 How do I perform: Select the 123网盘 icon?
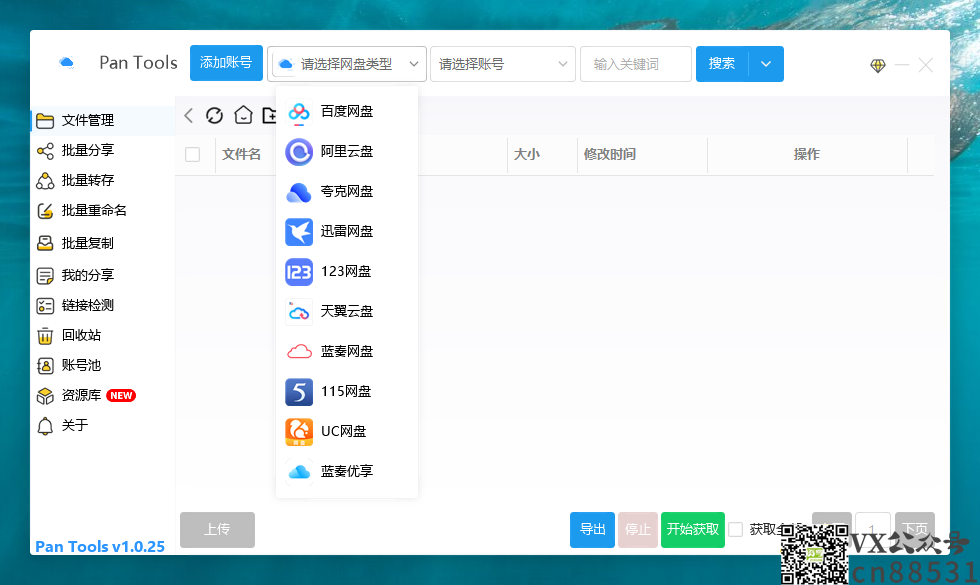pos(299,272)
